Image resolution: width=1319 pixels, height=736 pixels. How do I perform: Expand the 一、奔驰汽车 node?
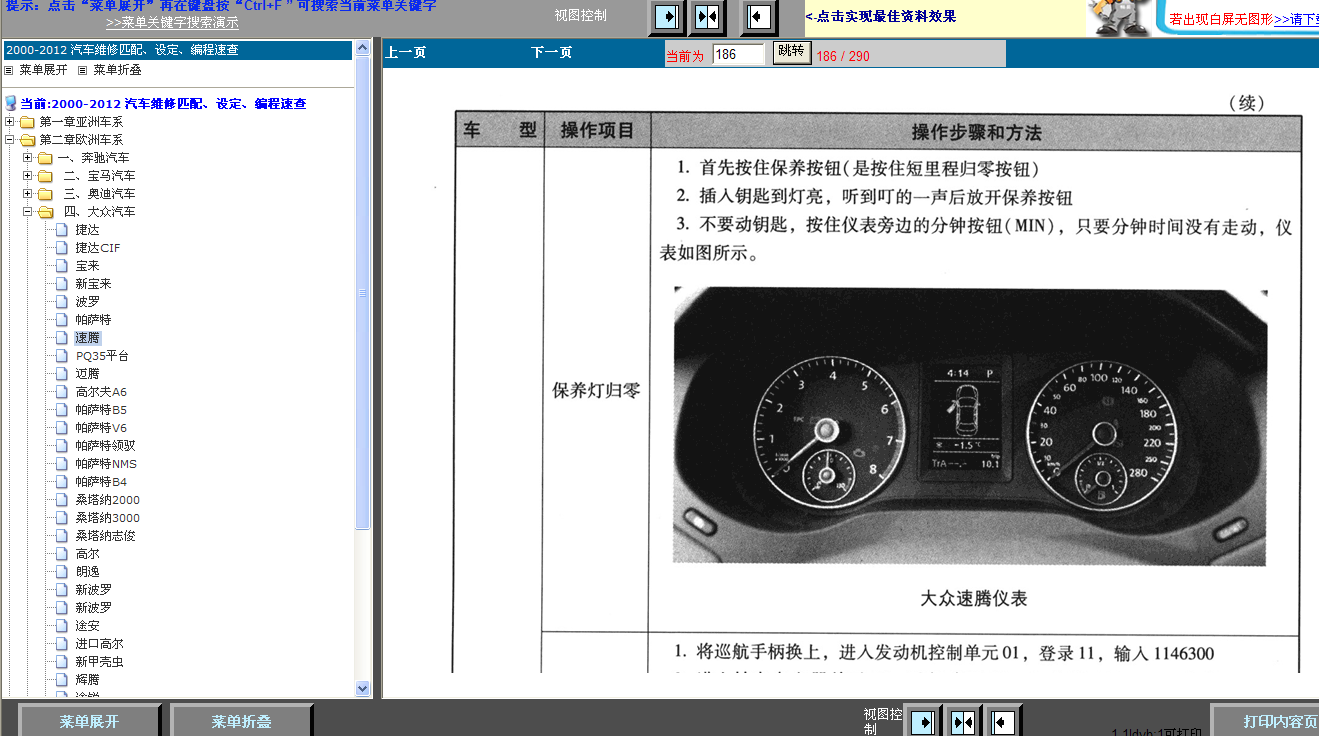pos(28,158)
